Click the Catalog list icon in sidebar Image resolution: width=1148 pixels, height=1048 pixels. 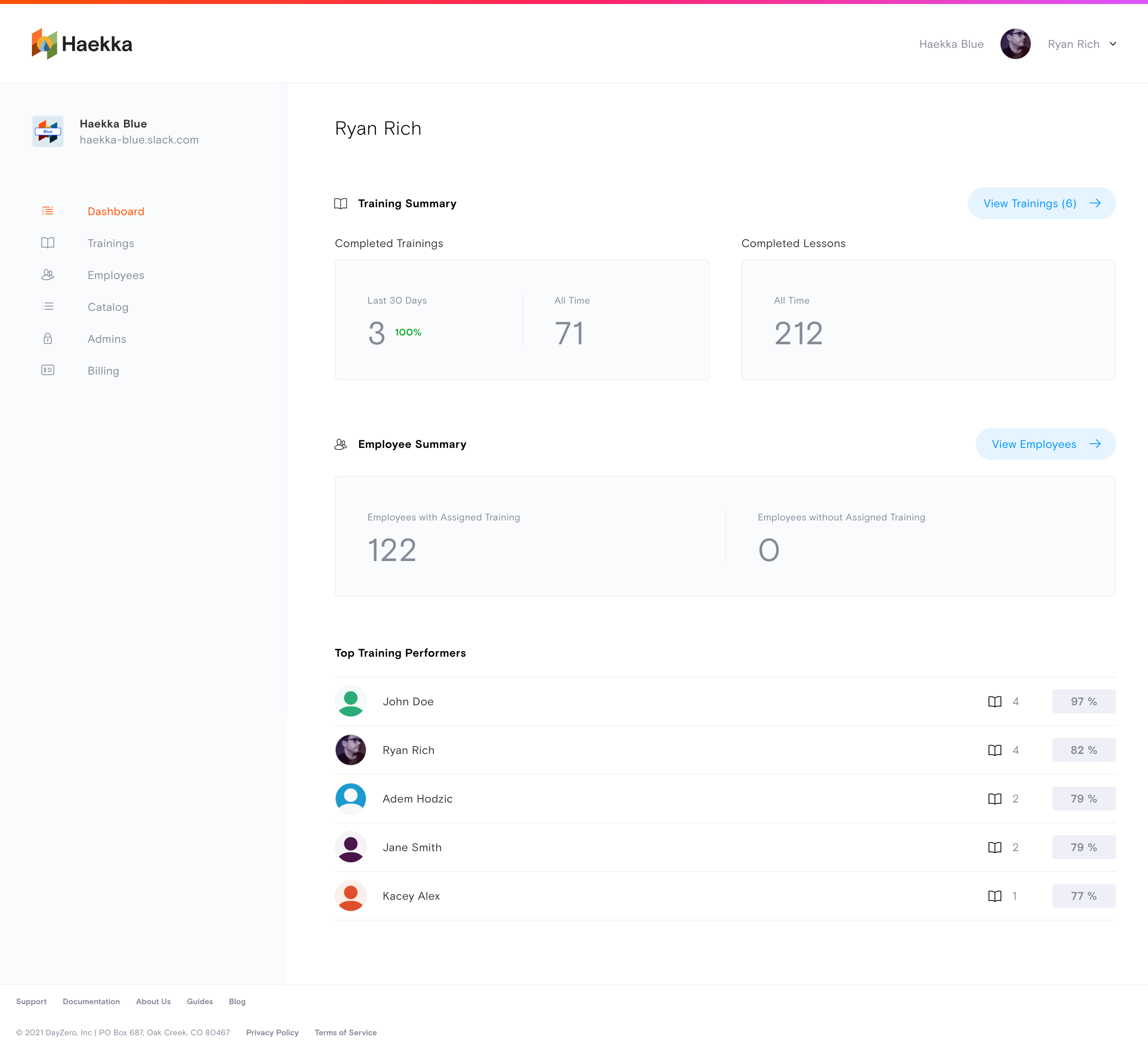[x=48, y=307]
